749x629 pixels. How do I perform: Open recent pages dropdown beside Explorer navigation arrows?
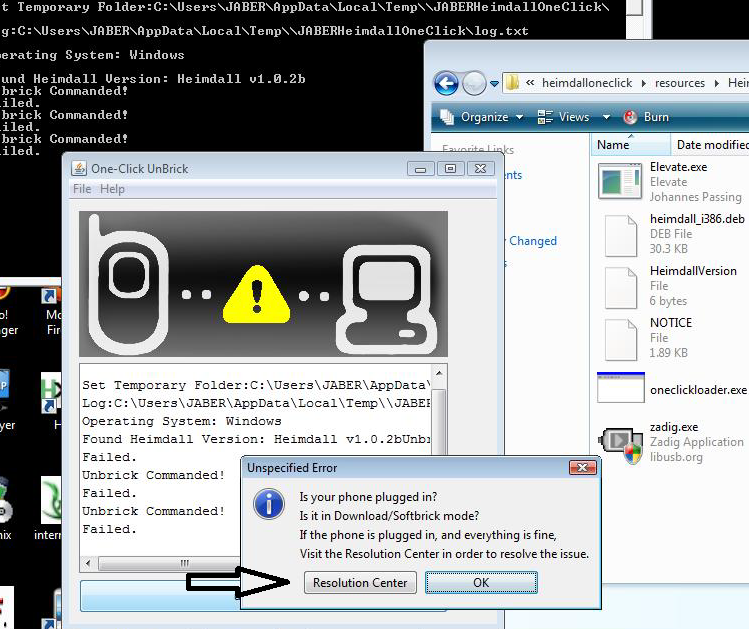point(494,84)
